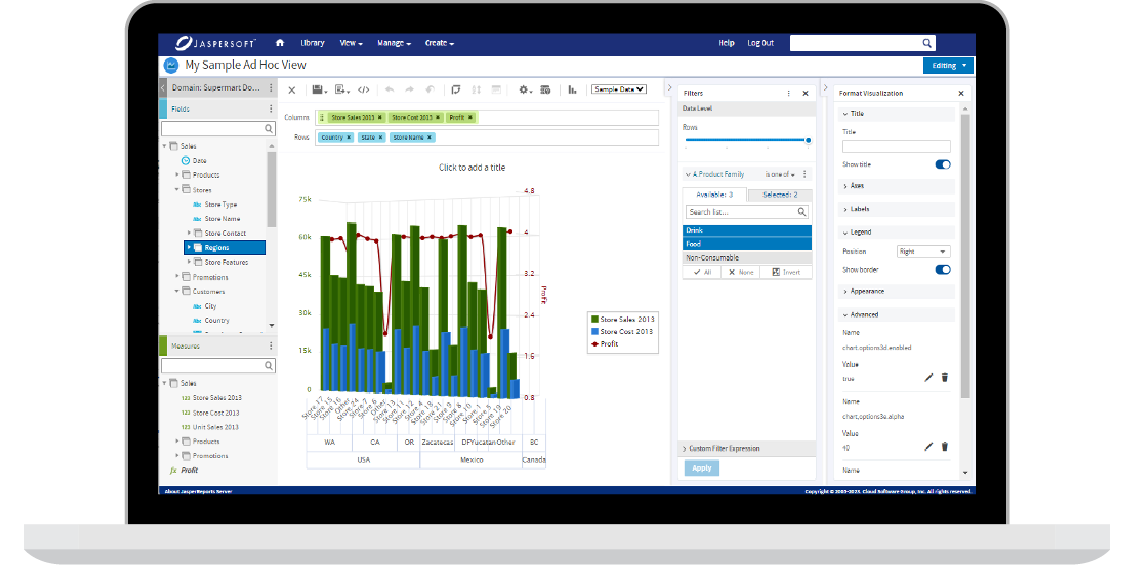
Task: Click the Invert button in filter list
Action: coord(785,272)
